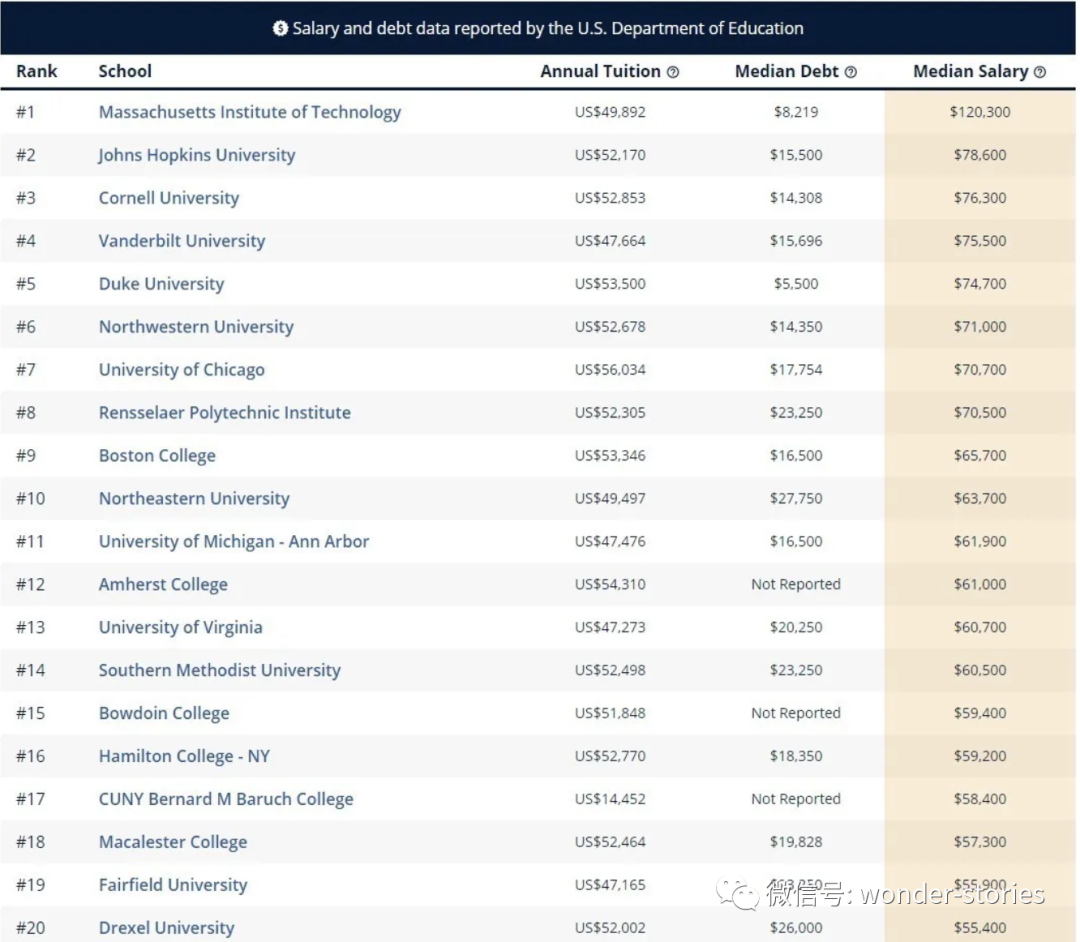
Task: Open Cornell University link
Action: point(169,198)
